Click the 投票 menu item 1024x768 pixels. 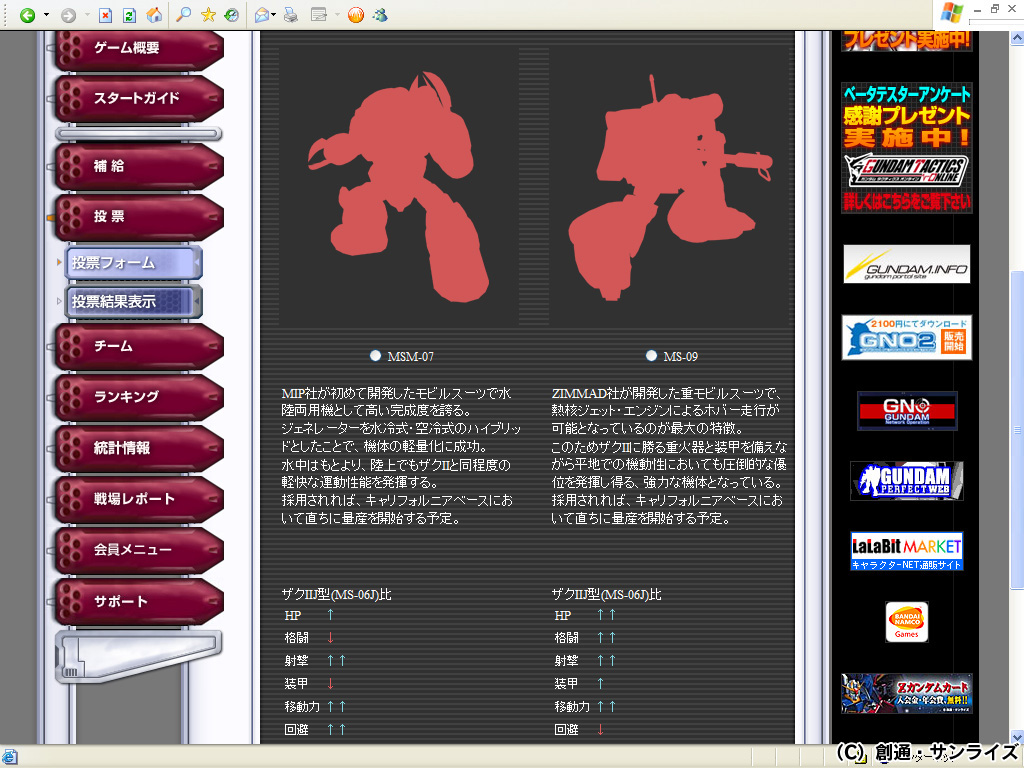point(139,217)
